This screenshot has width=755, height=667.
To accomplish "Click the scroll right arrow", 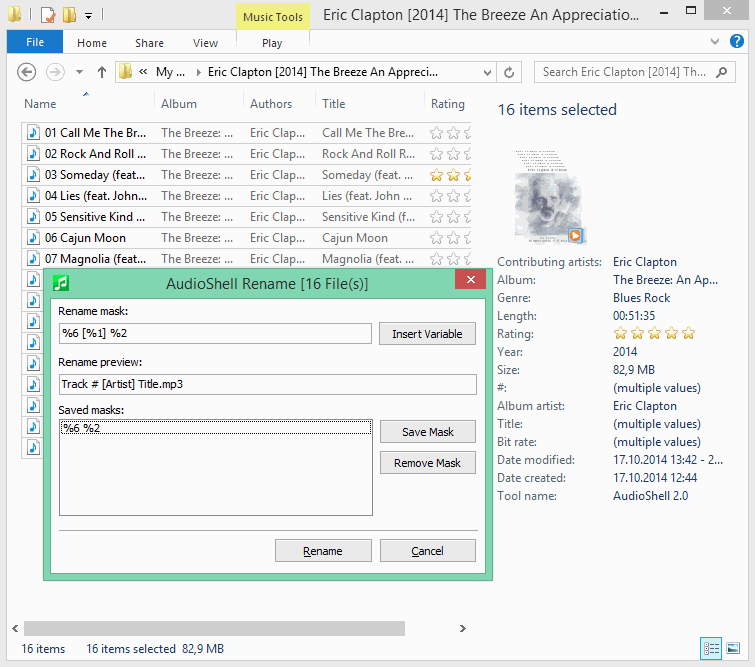I will coord(462,628).
